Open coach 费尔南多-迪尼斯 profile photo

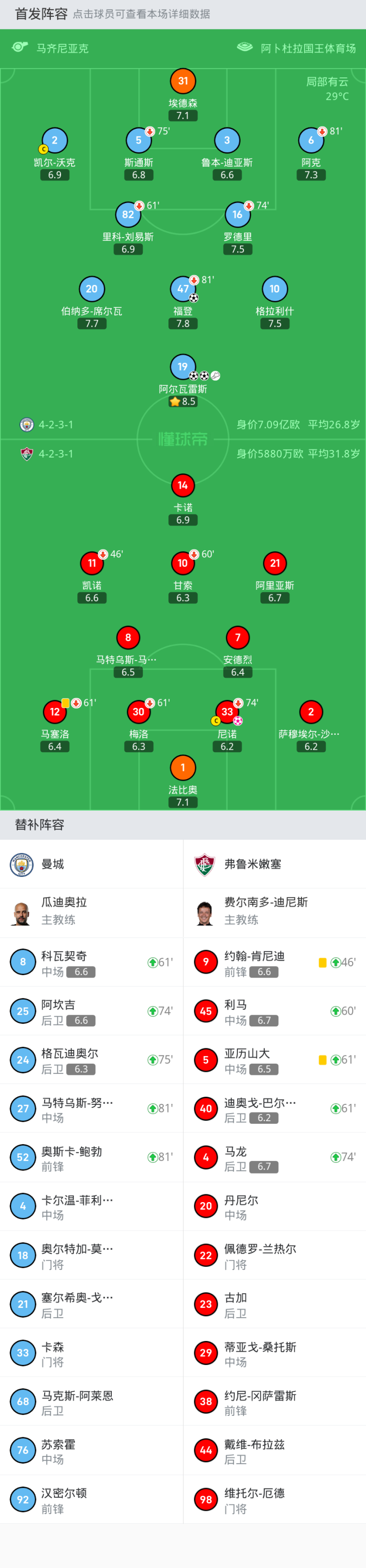point(205,913)
